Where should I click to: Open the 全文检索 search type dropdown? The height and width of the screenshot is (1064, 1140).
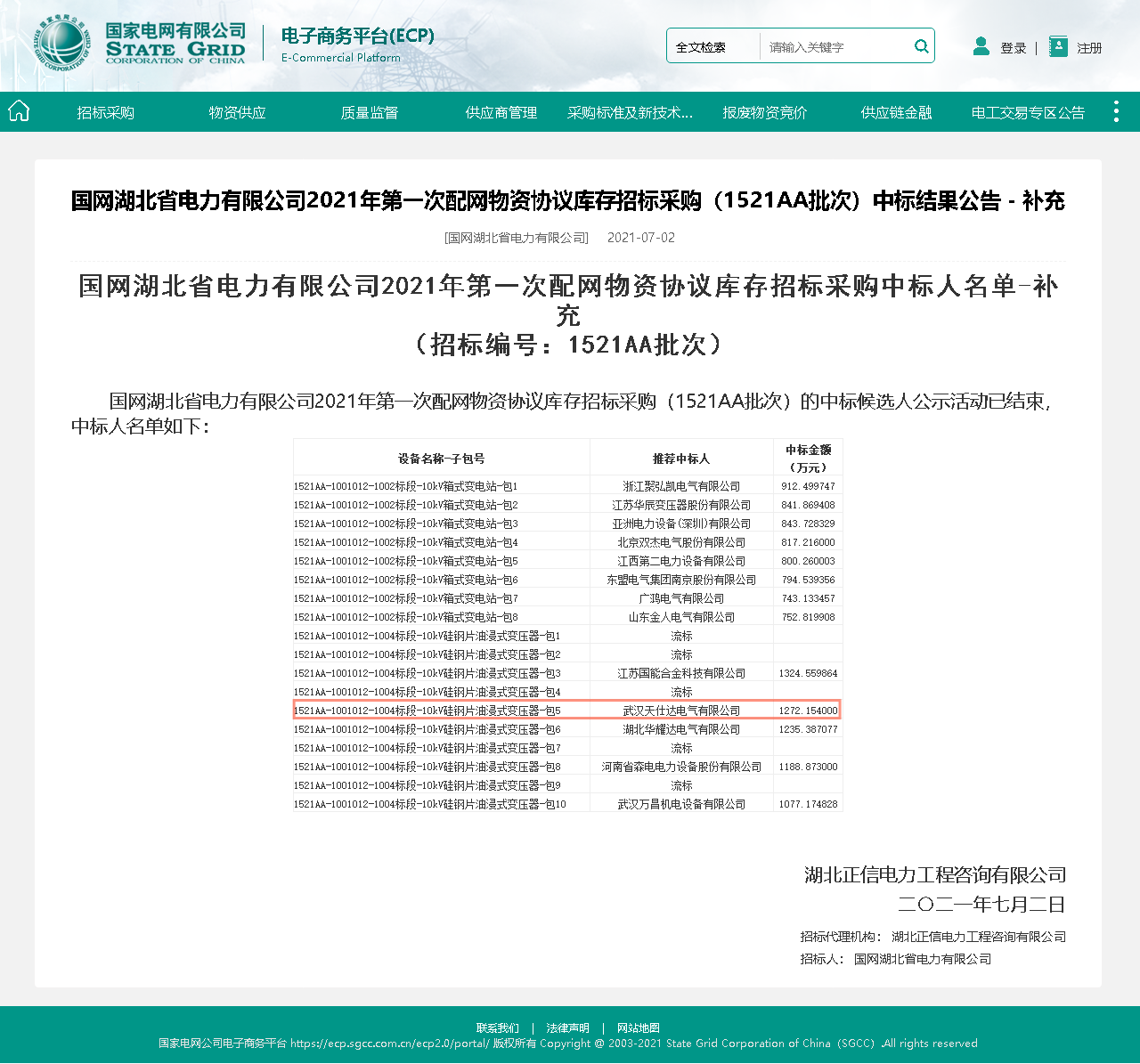tap(712, 47)
